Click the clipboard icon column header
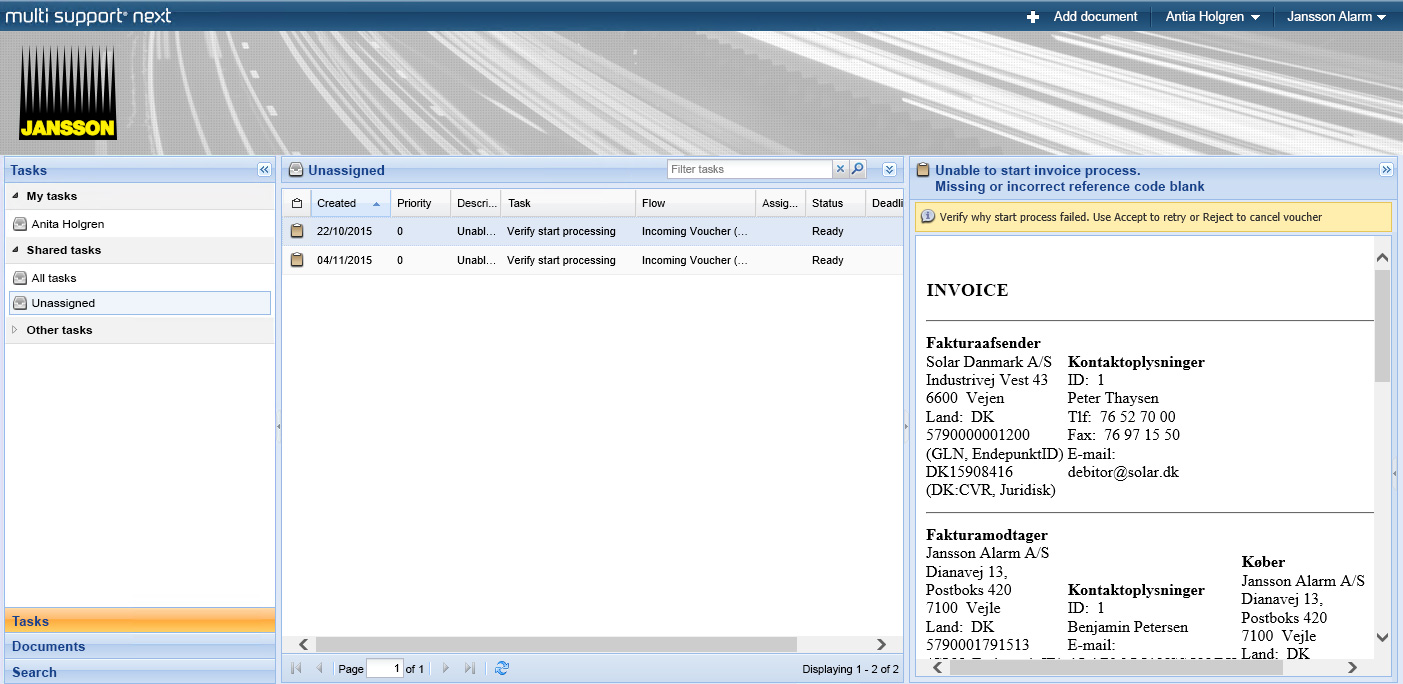 [296, 203]
